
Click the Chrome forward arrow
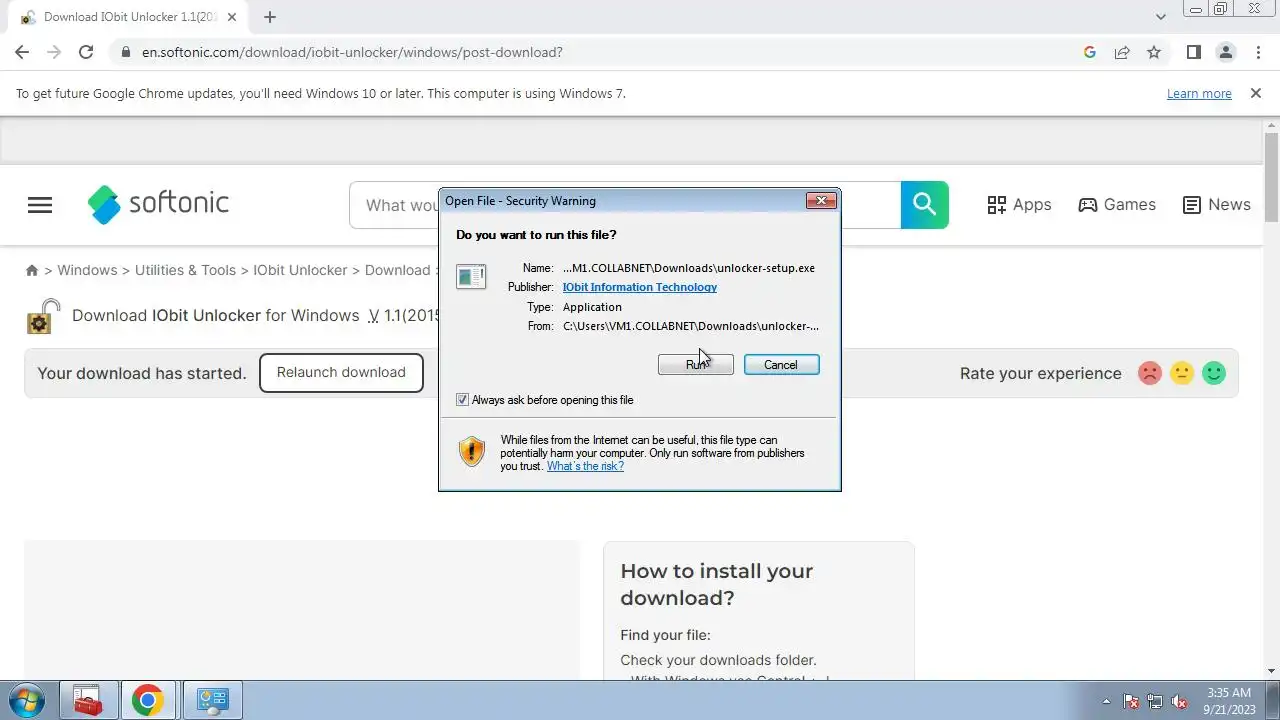(x=54, y=52)
